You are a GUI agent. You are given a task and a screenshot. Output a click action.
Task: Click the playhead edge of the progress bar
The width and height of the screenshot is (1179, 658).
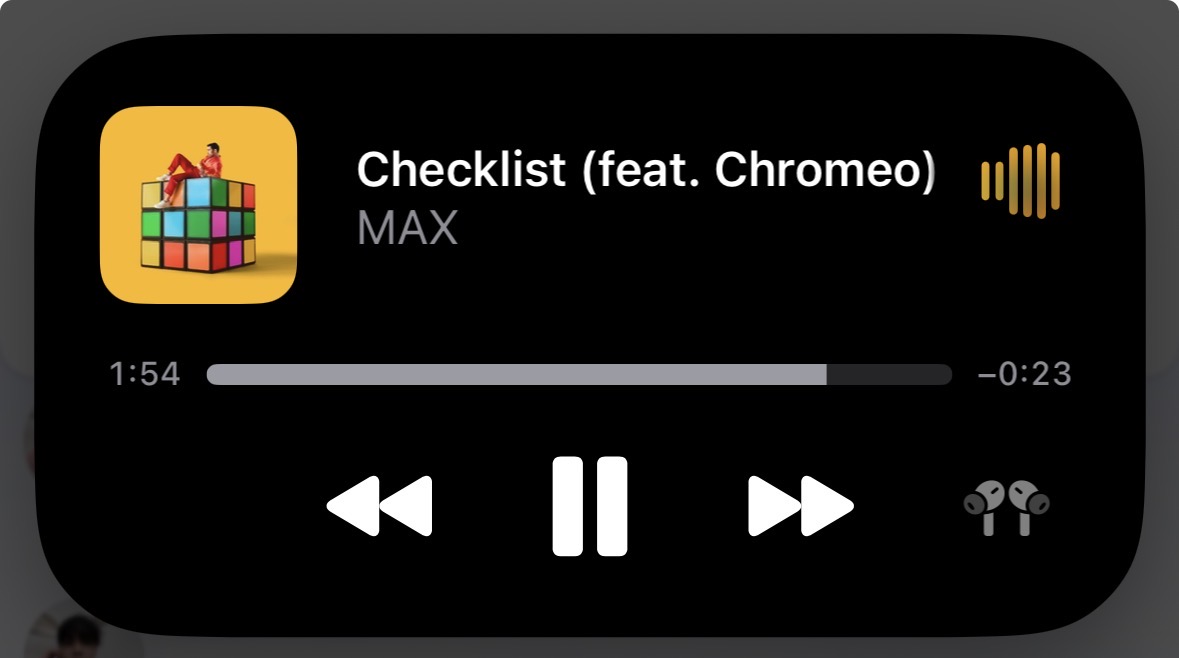826,374
